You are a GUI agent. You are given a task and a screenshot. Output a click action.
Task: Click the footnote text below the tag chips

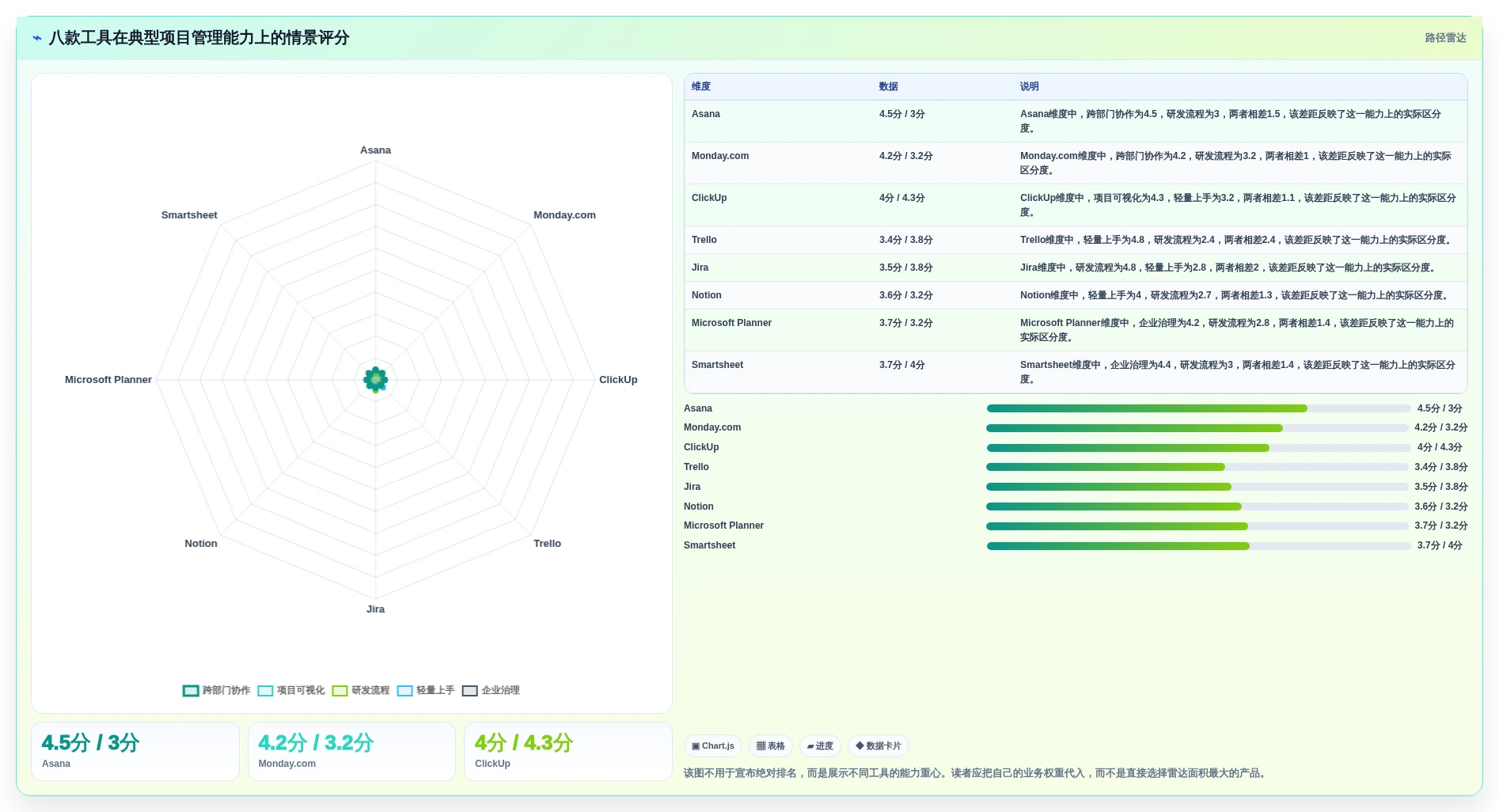click(976, 773)
